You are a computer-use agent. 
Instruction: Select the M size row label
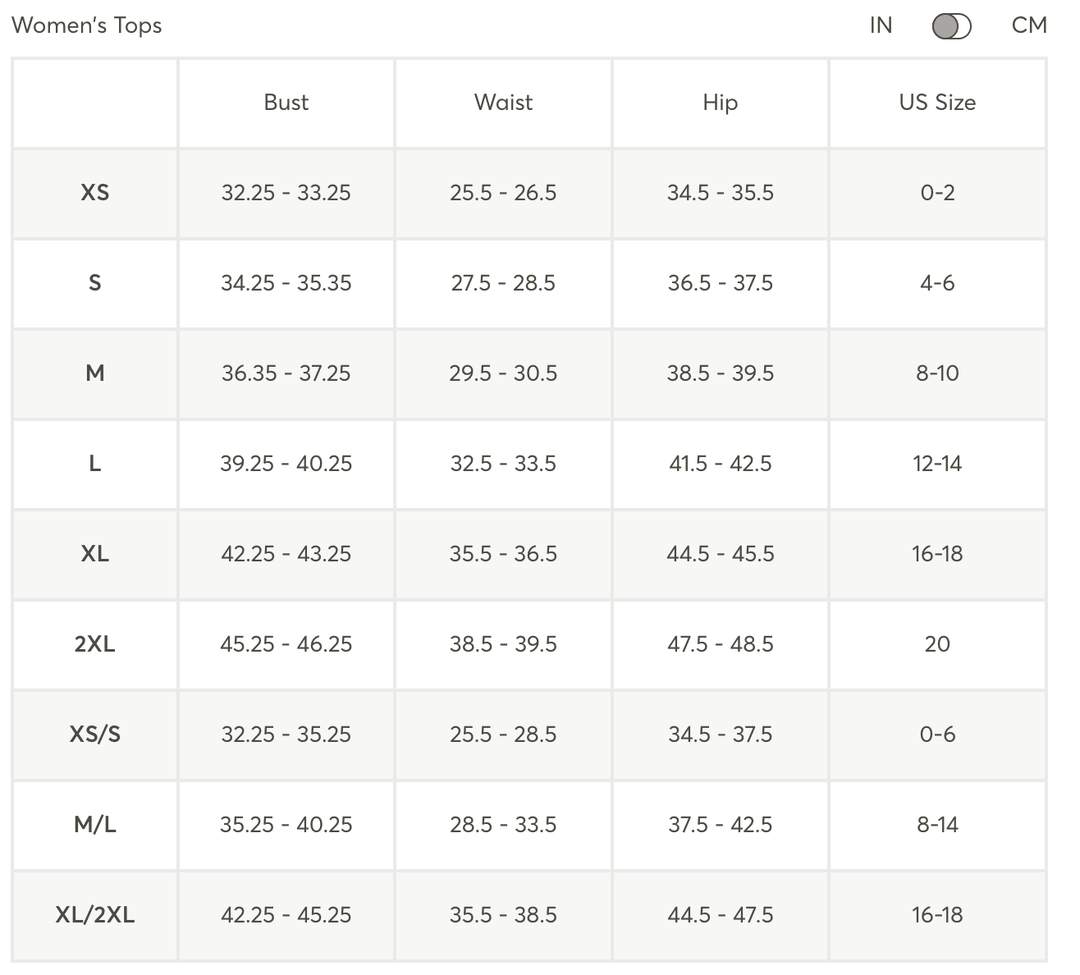tap(95, 373)
